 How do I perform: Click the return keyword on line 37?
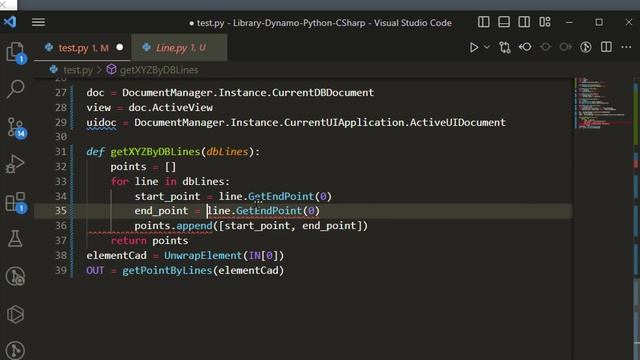[128, 240]
